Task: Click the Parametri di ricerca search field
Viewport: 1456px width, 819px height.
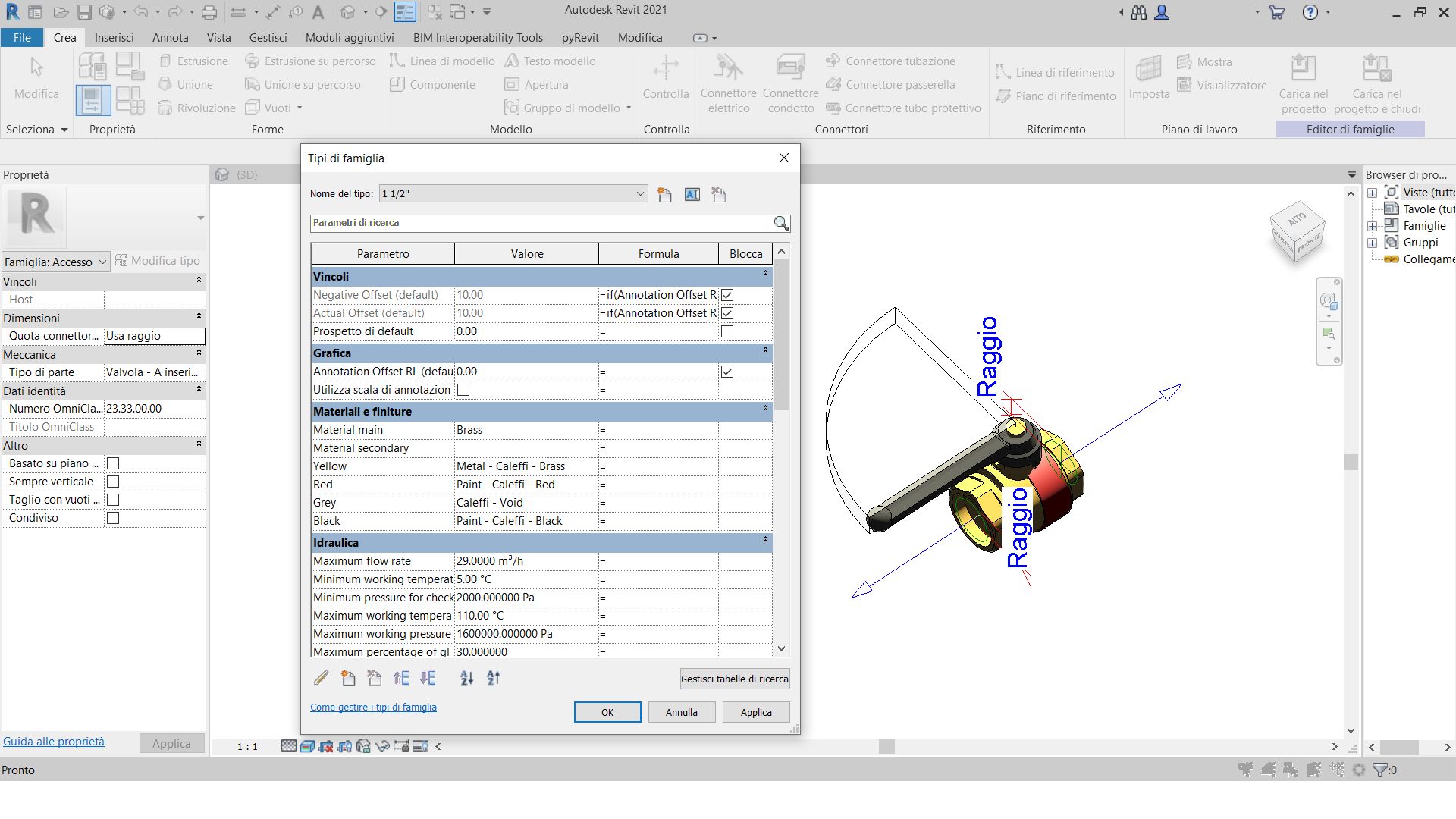Action: coord(541,223)
